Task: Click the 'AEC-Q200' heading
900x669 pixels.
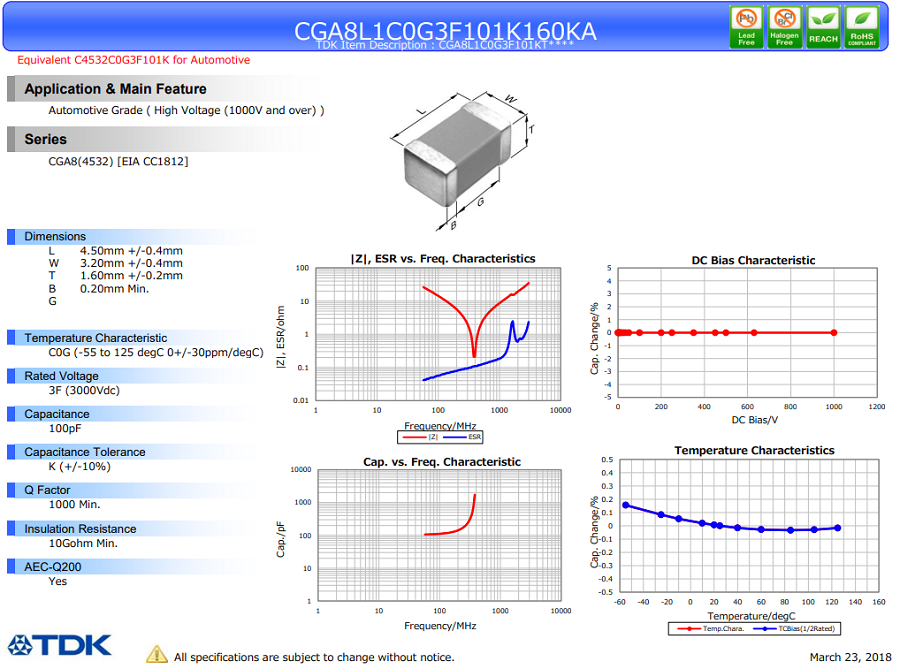Action: pos(52,567)
